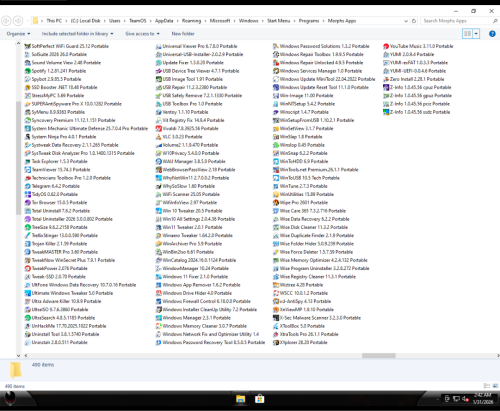Select the TreeSize Portable shortcut icon
The height and width of the screenshot is (411, 500).
coord(28,227)
